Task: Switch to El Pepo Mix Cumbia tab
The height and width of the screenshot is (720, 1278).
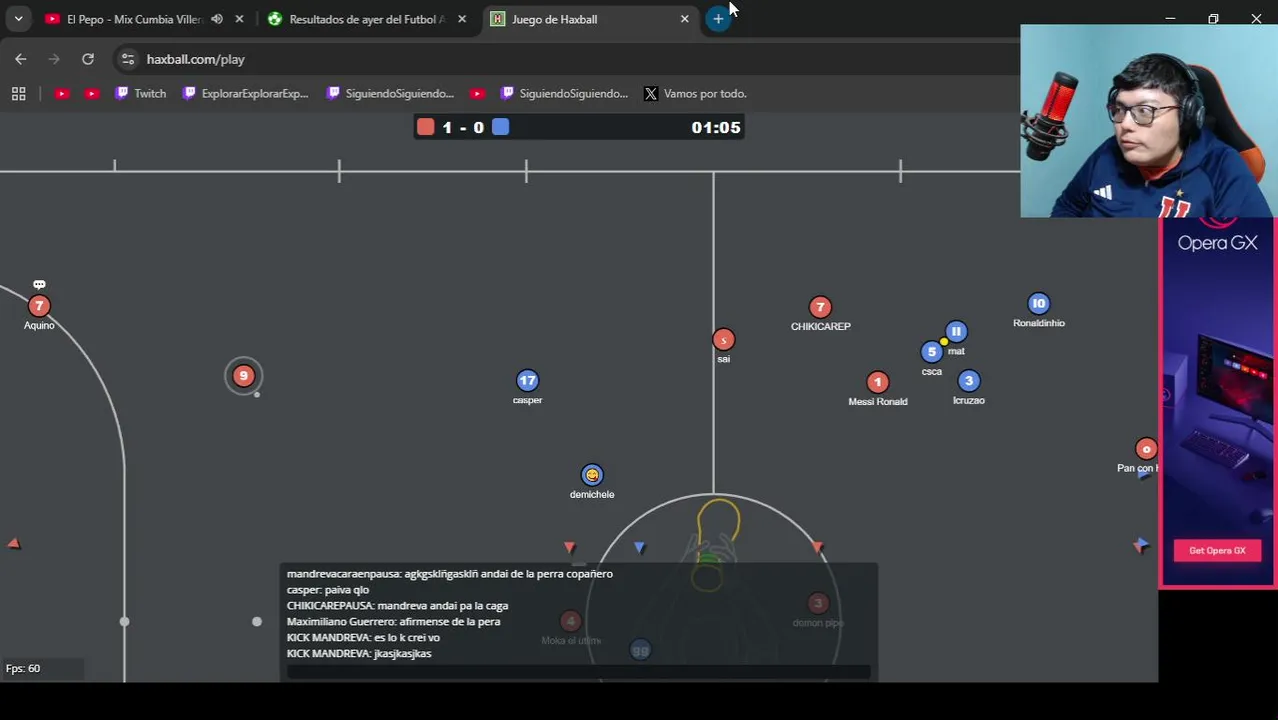Action: click(133, 19)
